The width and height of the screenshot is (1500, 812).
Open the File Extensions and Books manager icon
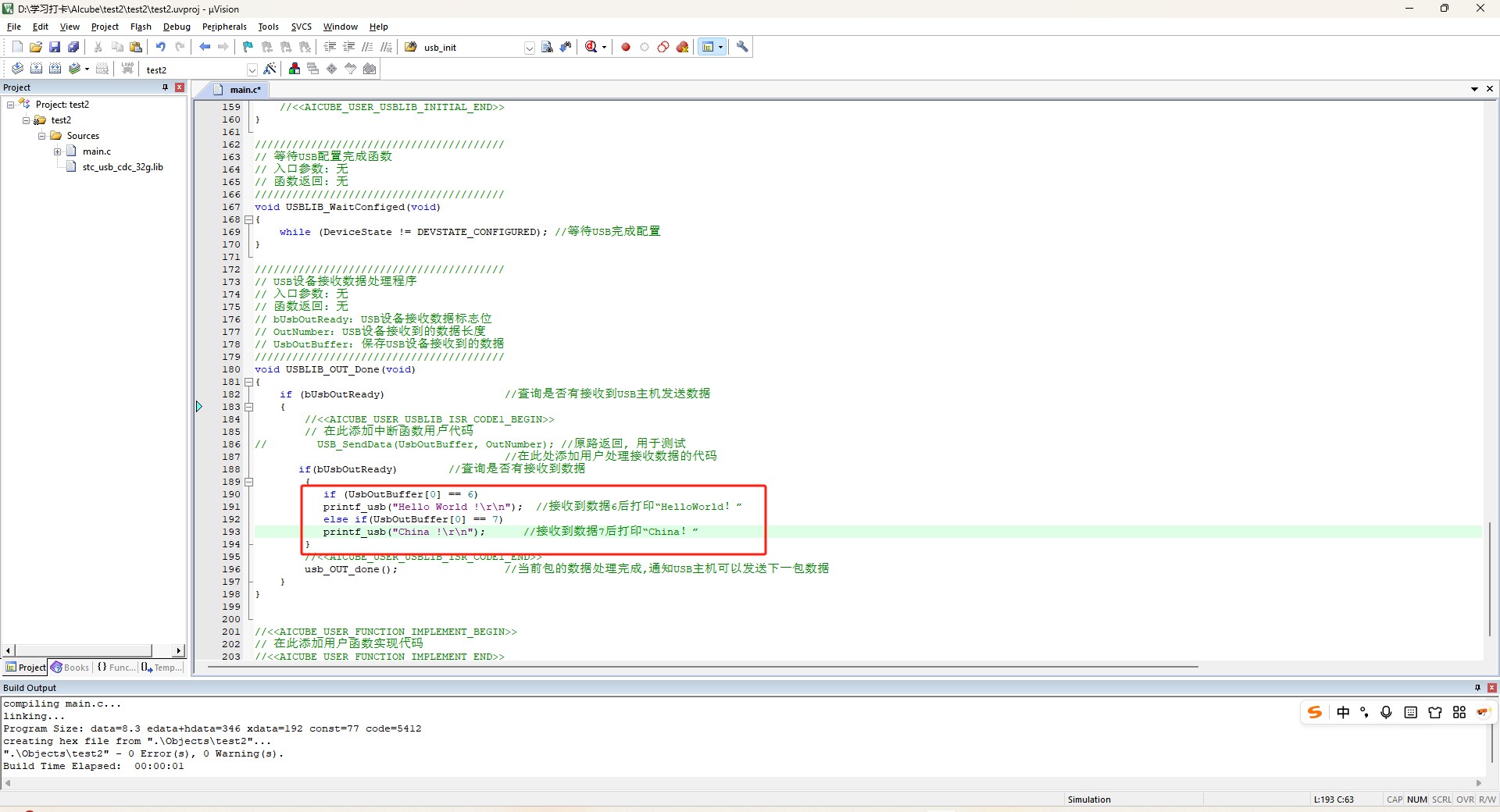pyautogui.click(x=294, y=69)
